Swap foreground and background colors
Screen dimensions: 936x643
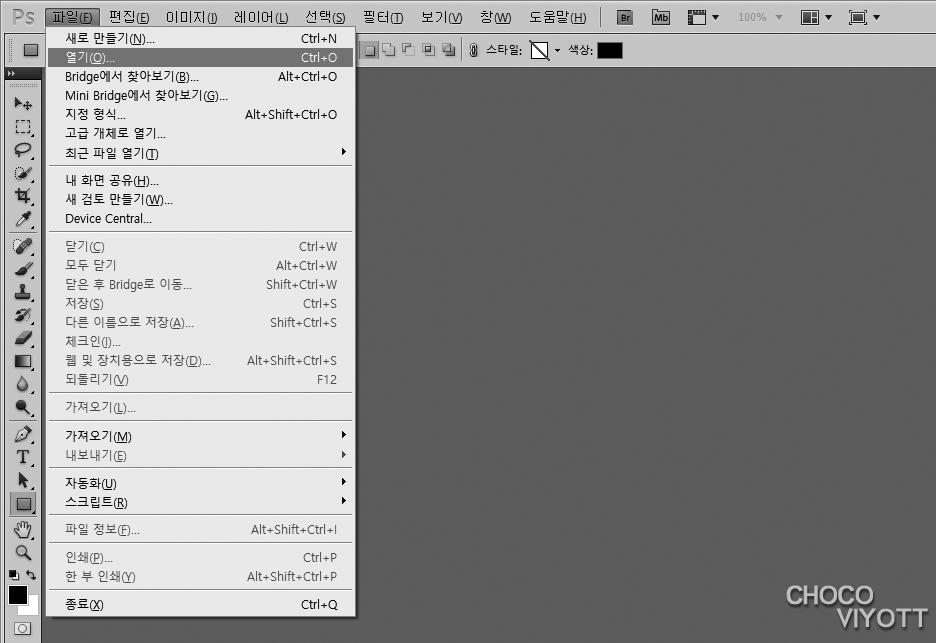click(32, 575)
